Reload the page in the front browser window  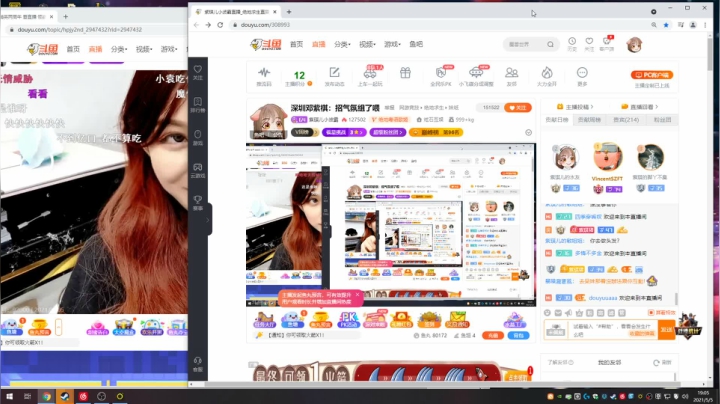[x=220, y=25]
